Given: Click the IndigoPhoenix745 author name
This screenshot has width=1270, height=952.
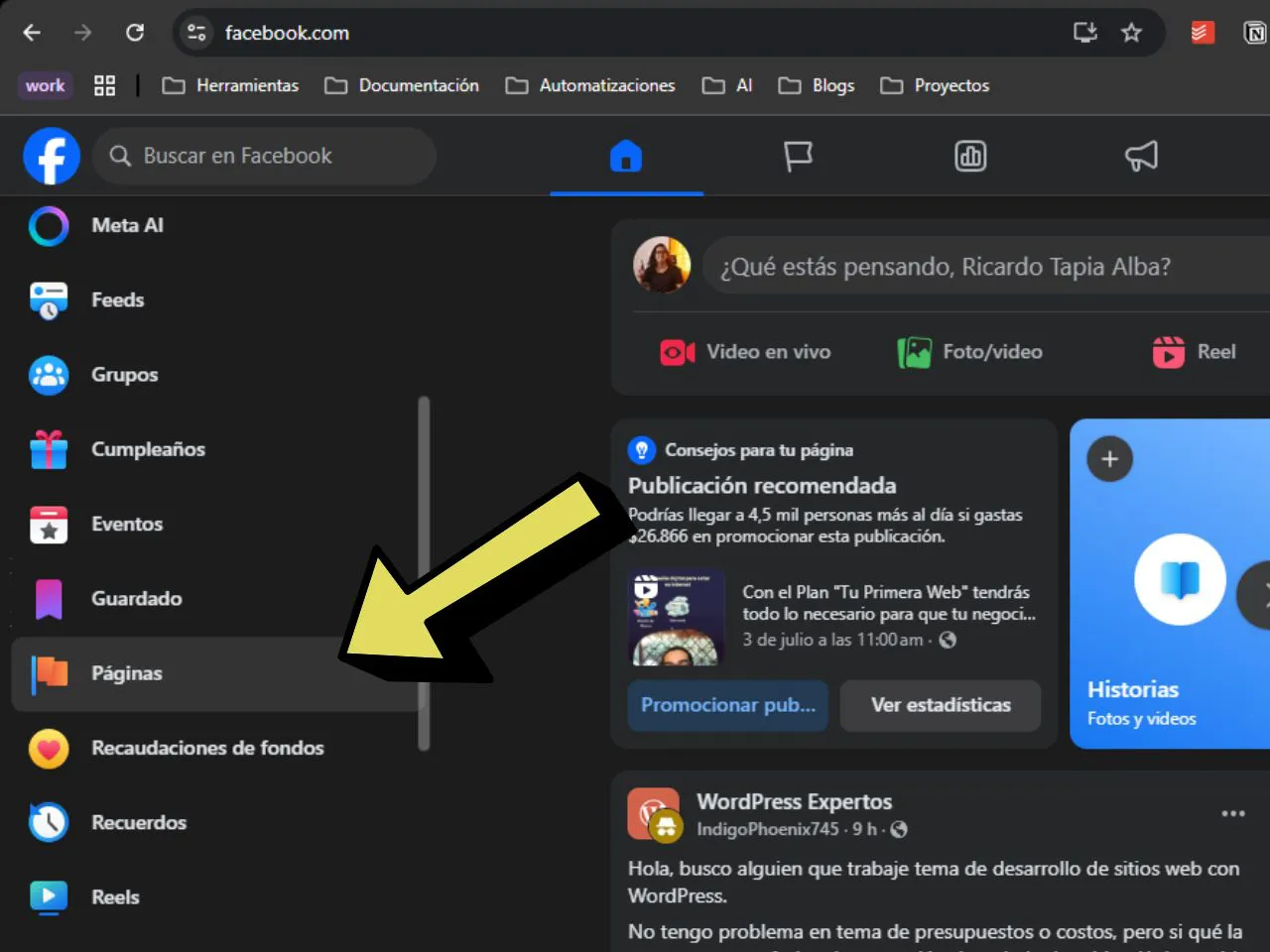Looking at the screenshot, I should point(768,829).
